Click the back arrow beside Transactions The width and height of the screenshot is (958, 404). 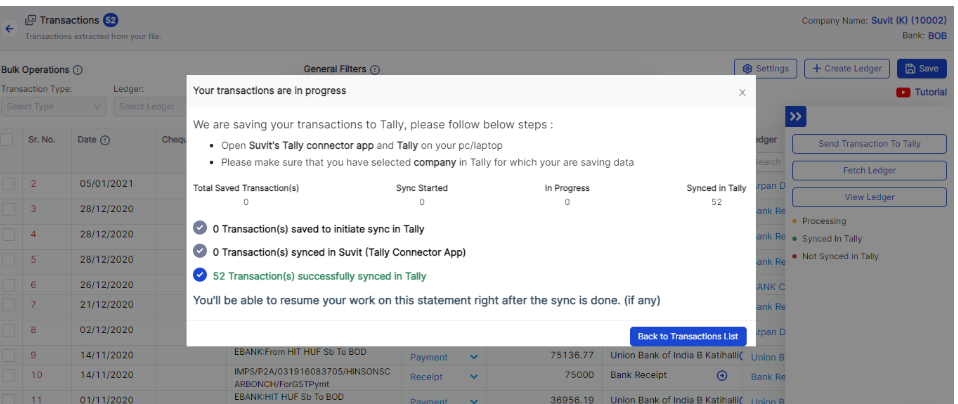9,29
